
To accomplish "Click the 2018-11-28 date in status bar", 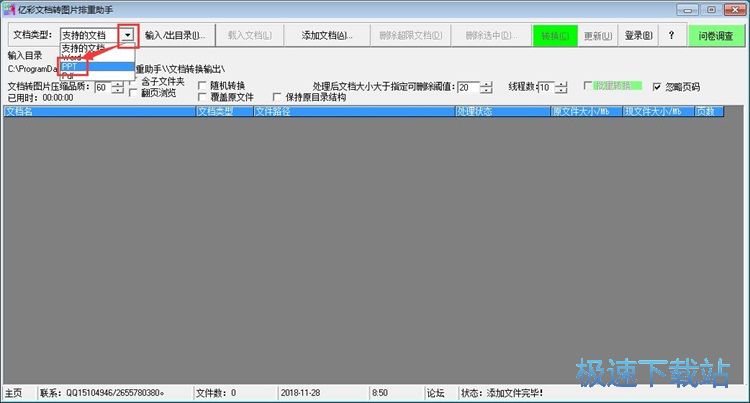I will click(300, 393).
